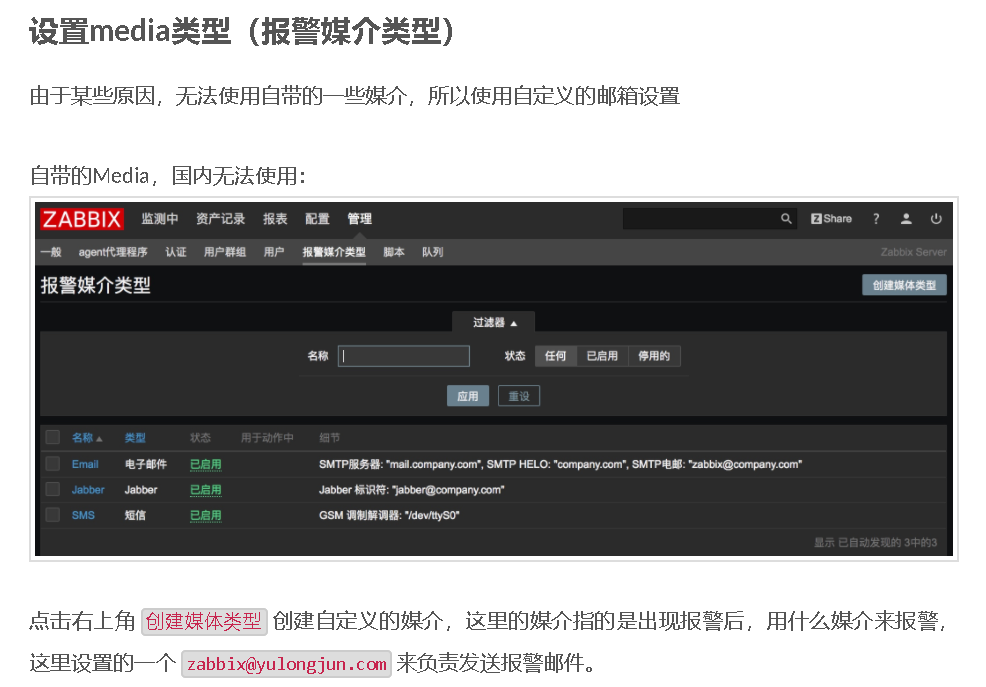Click the GSM 调制解调器 details text
The image size is (986, 687).
[389, 515]
